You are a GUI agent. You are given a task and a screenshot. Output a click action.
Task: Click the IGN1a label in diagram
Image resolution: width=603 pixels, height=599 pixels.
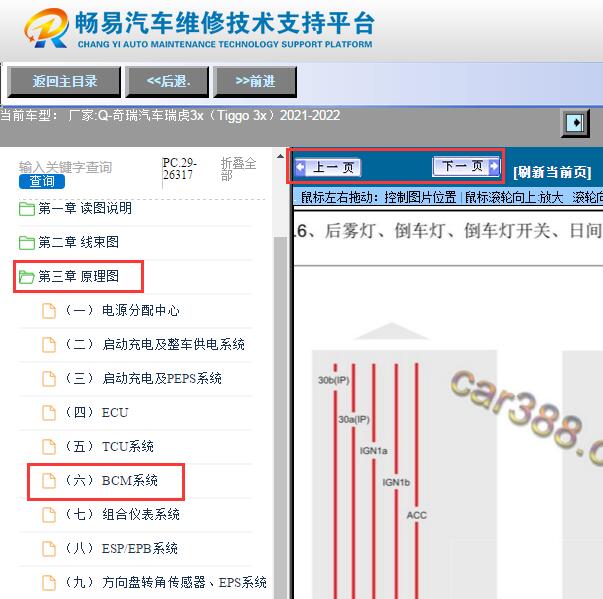[373, 451]
